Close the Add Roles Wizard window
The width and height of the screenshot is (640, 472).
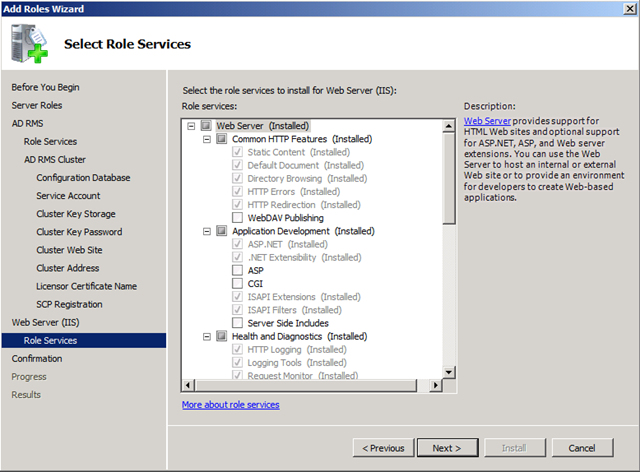(630, 9)
